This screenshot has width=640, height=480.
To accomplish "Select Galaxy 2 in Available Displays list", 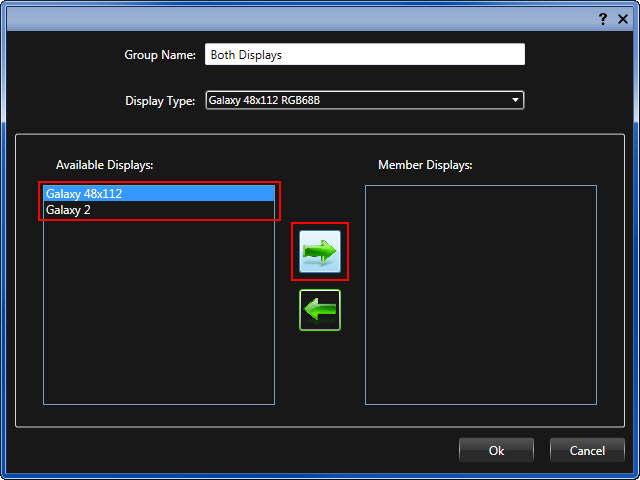I will 160,210.
